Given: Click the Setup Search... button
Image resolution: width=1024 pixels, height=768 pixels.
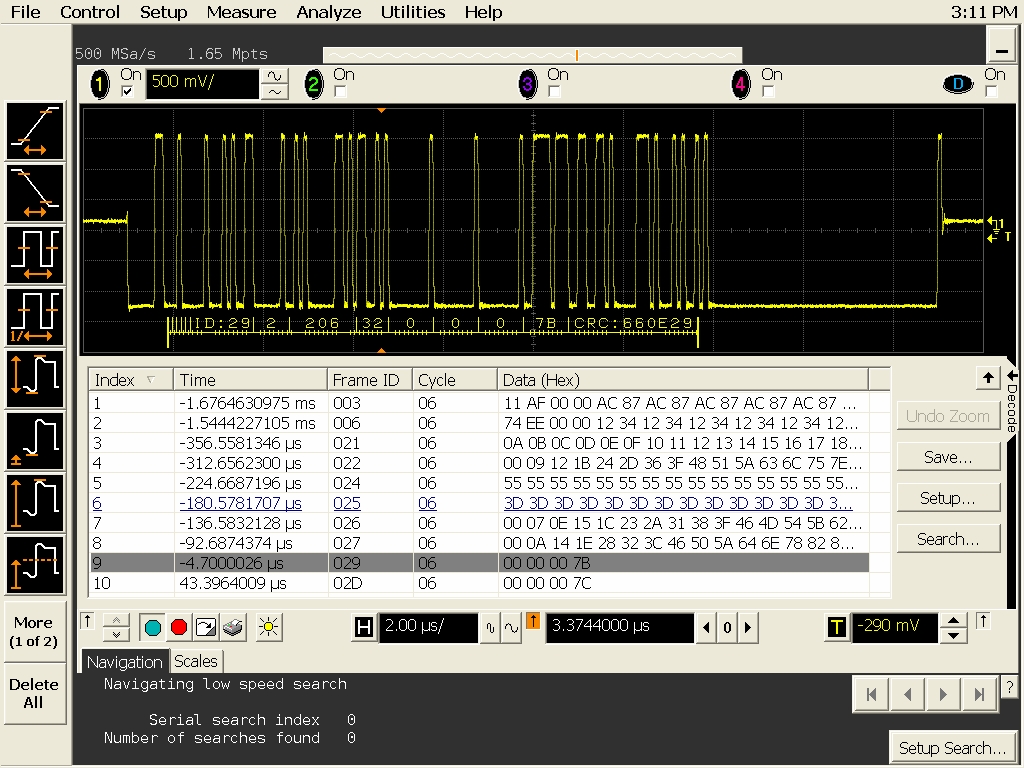Looking at the screenshot, I should point(951,747).
